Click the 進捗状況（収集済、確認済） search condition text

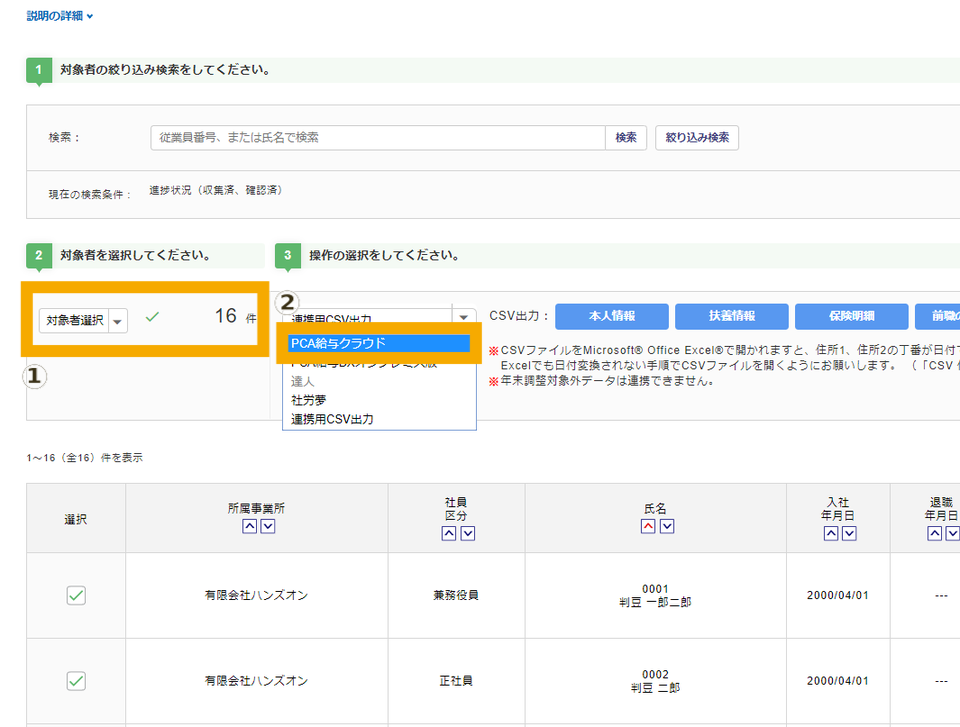click(x=216, y=190)
